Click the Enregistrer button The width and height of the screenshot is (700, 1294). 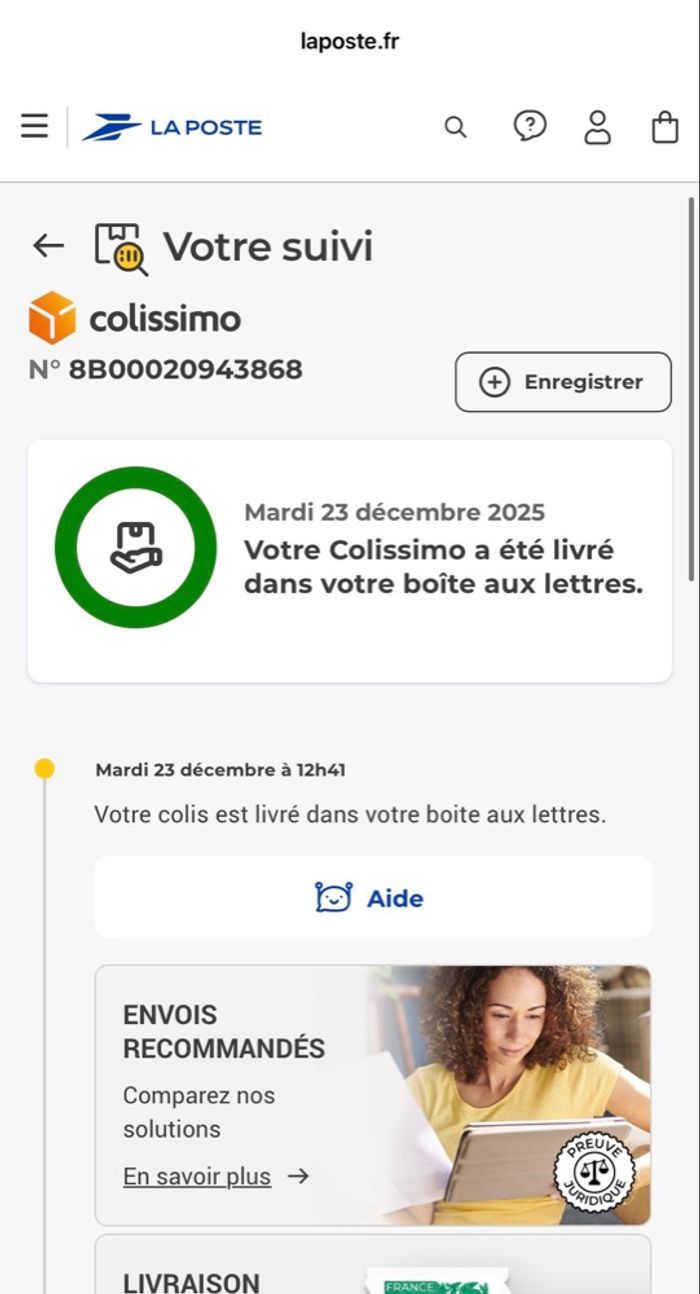click(563, 382)
